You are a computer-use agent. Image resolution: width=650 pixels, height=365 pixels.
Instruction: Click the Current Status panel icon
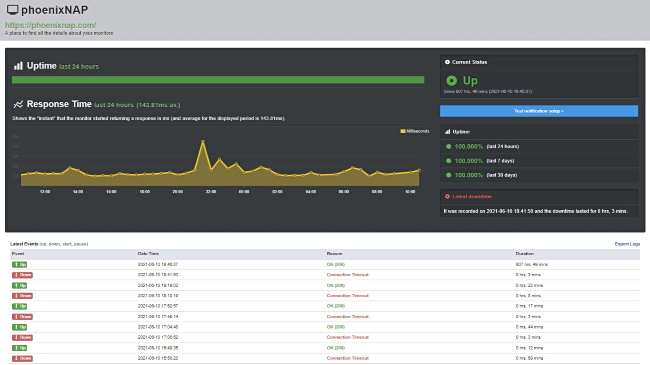[x=447, y=62]
